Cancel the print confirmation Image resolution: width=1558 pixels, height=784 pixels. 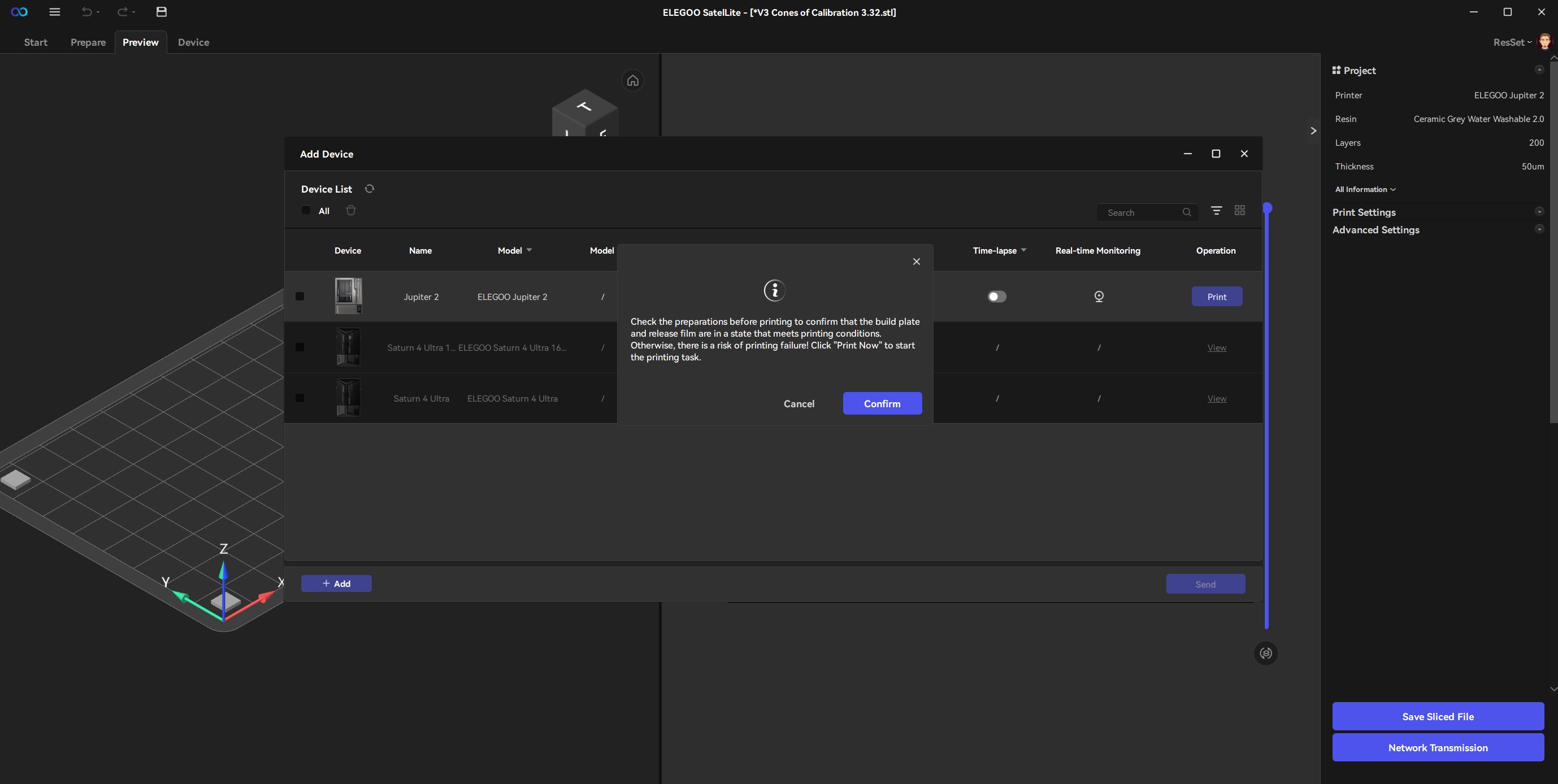pyautogui.click(x=799, y=403)
